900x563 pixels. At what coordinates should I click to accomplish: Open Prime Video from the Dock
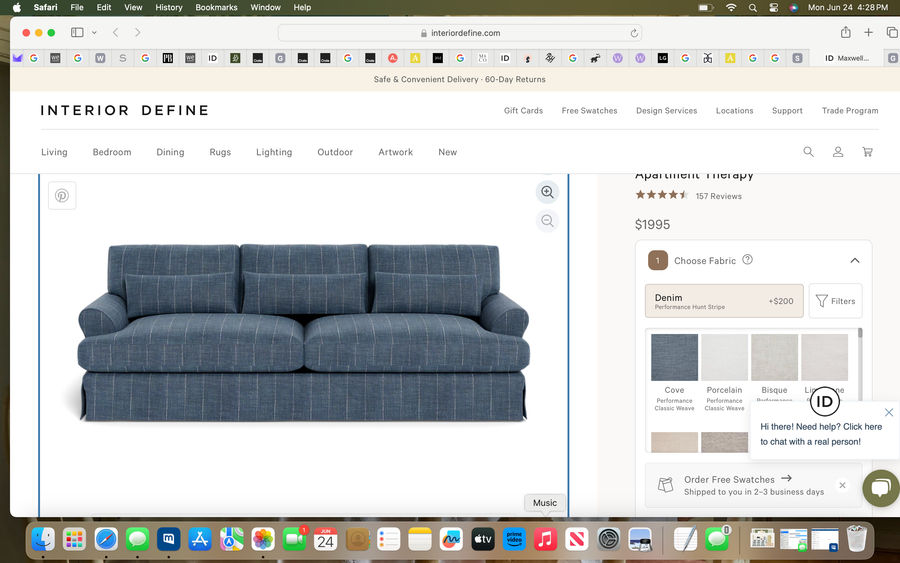pyautogui.click(x=514, y=539)
